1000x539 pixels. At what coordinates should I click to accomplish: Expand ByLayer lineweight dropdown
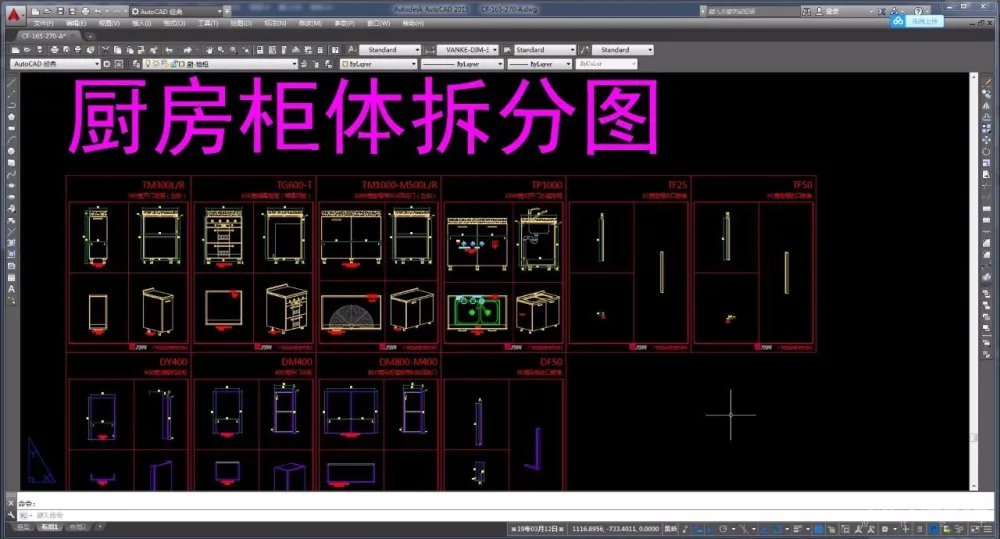coord(568,64)
